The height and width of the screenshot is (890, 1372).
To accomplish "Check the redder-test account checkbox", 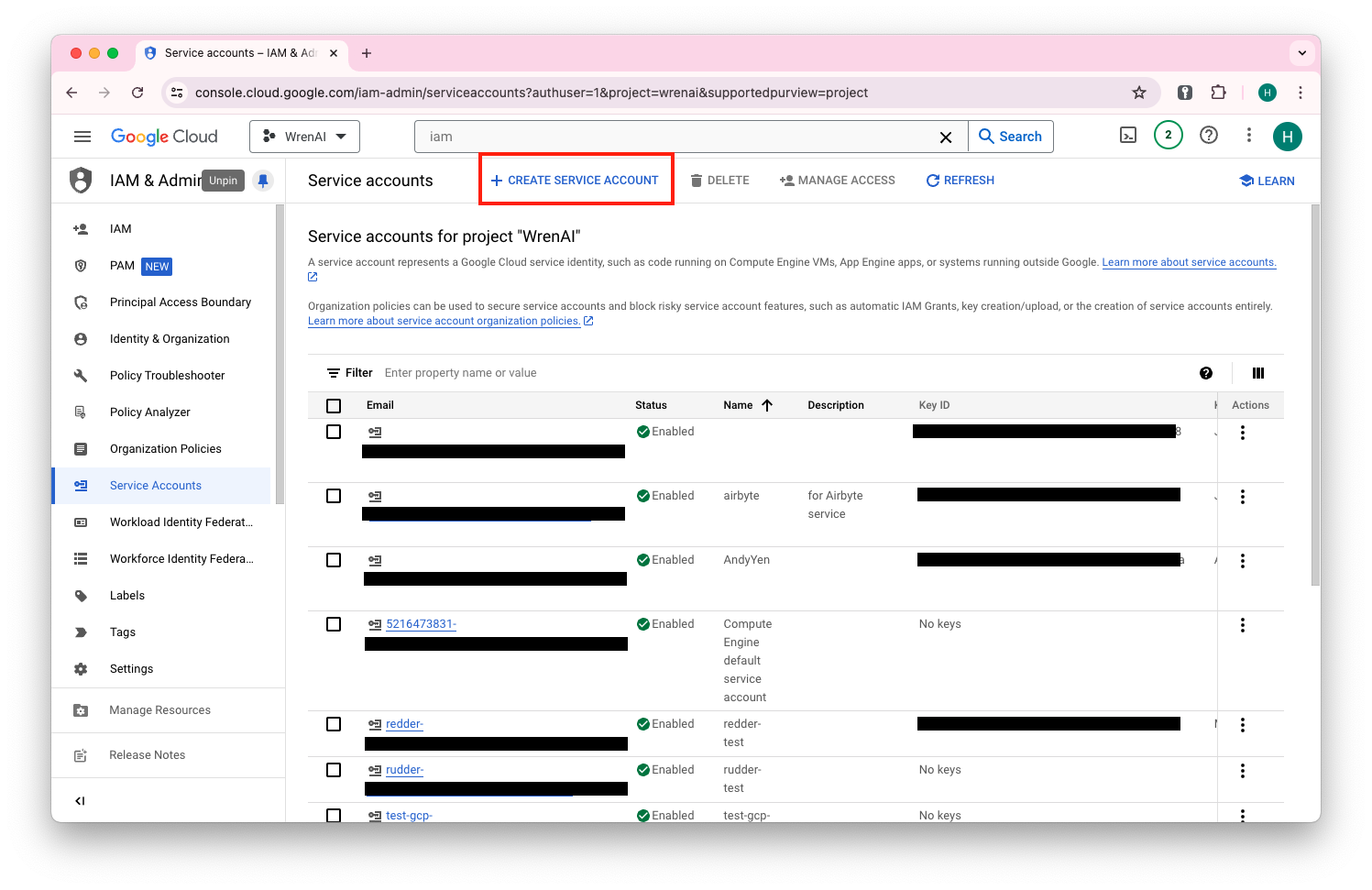I will click(334, 724).
